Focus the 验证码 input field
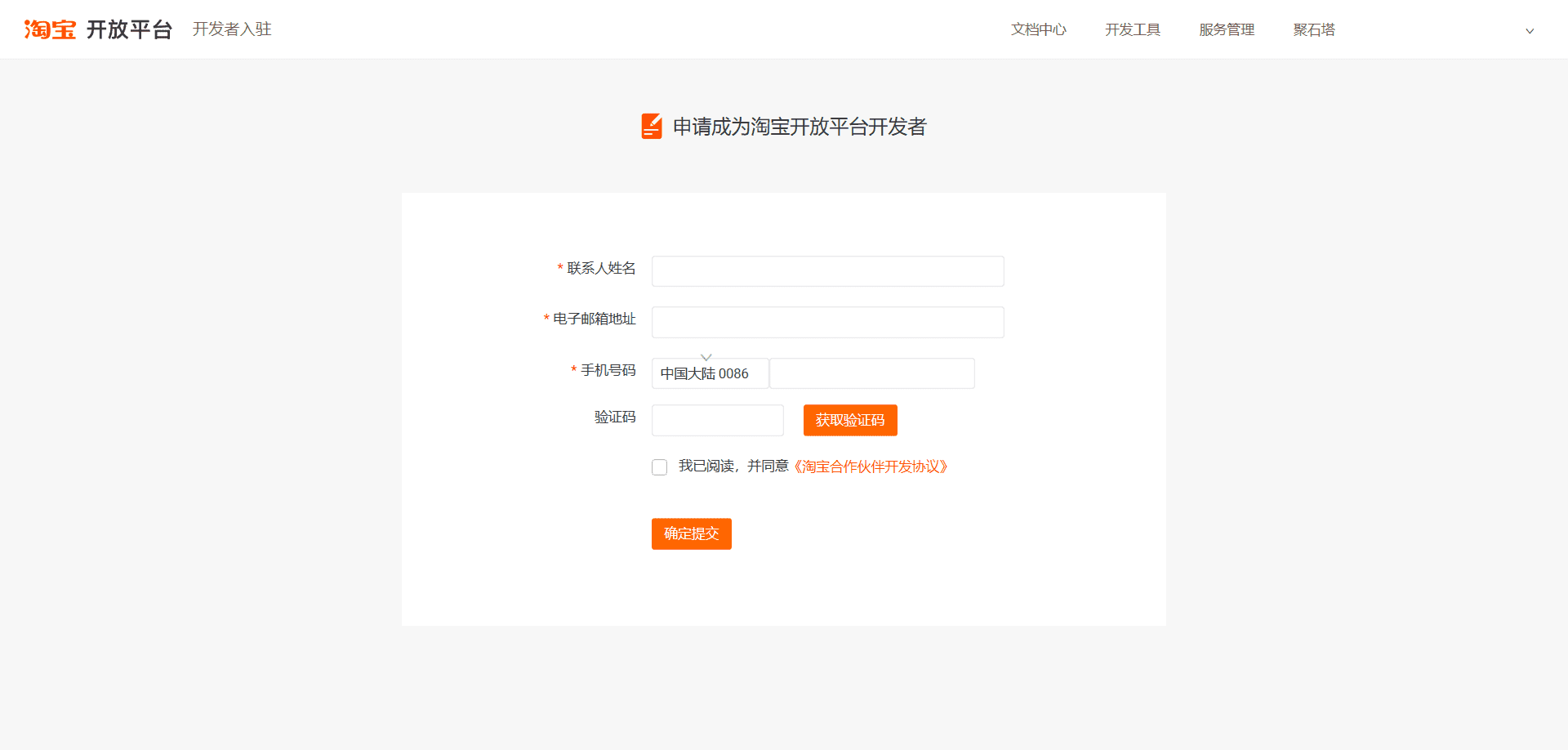 click(718, 420)
